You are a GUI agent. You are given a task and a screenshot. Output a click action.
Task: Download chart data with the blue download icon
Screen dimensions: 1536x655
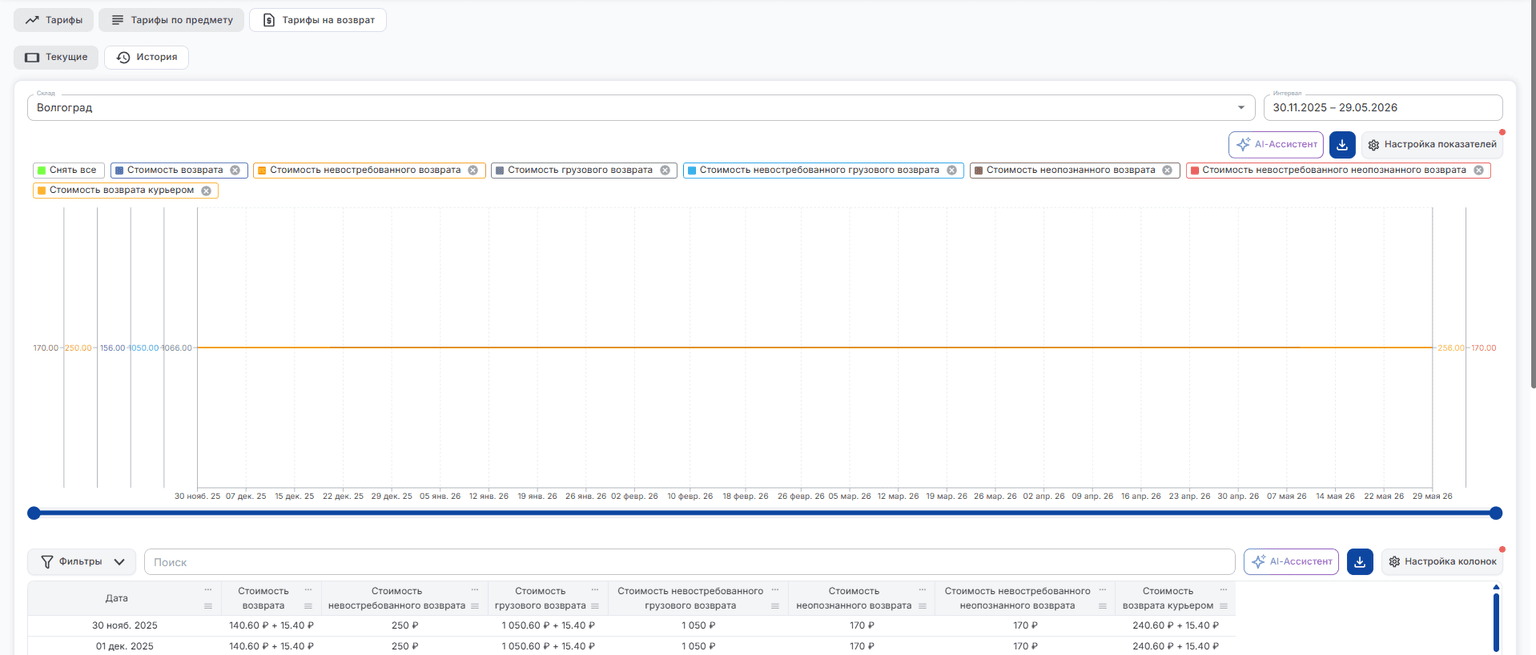coord(1342,145)
